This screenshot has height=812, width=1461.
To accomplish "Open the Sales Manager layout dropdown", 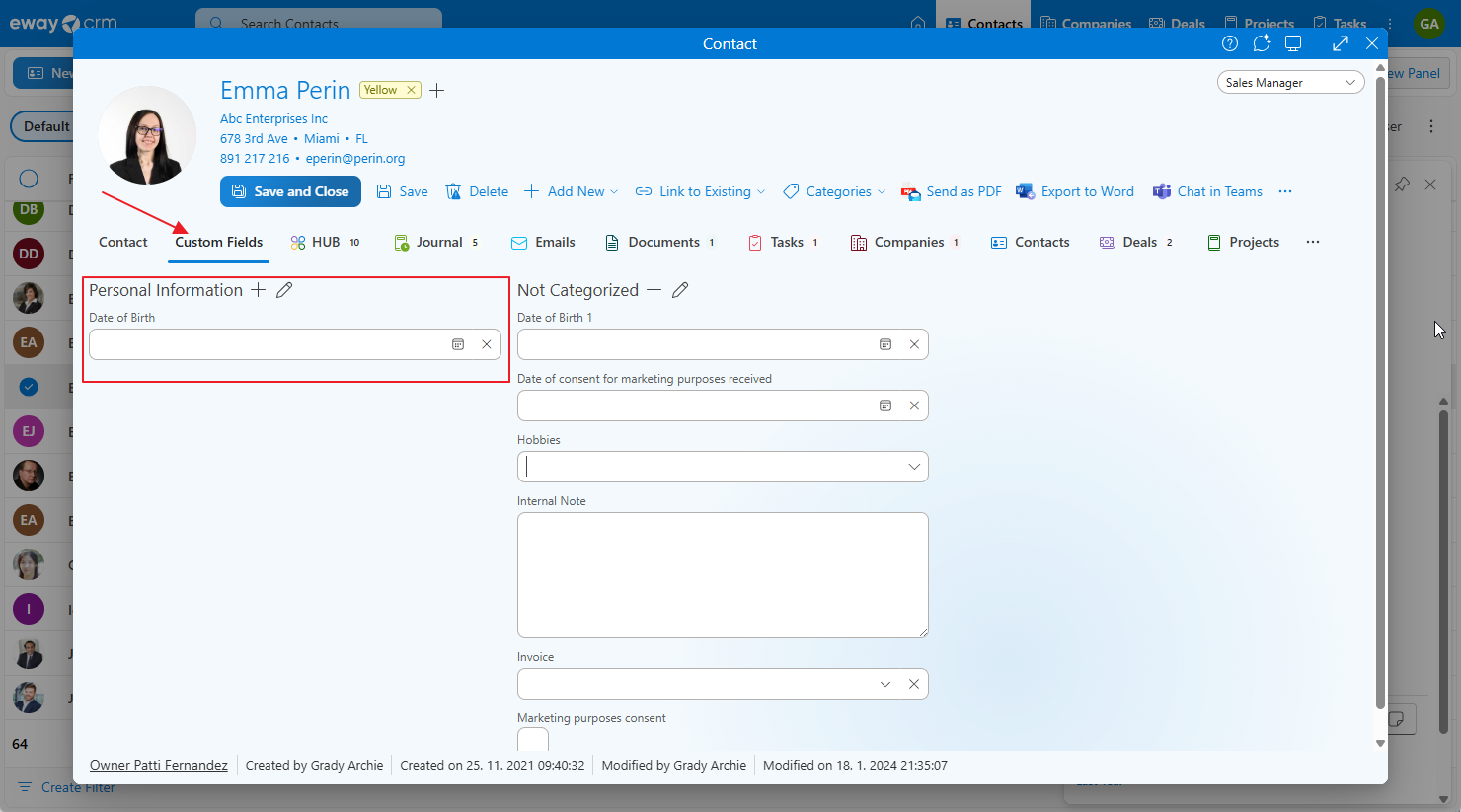I will (1290, 83).
